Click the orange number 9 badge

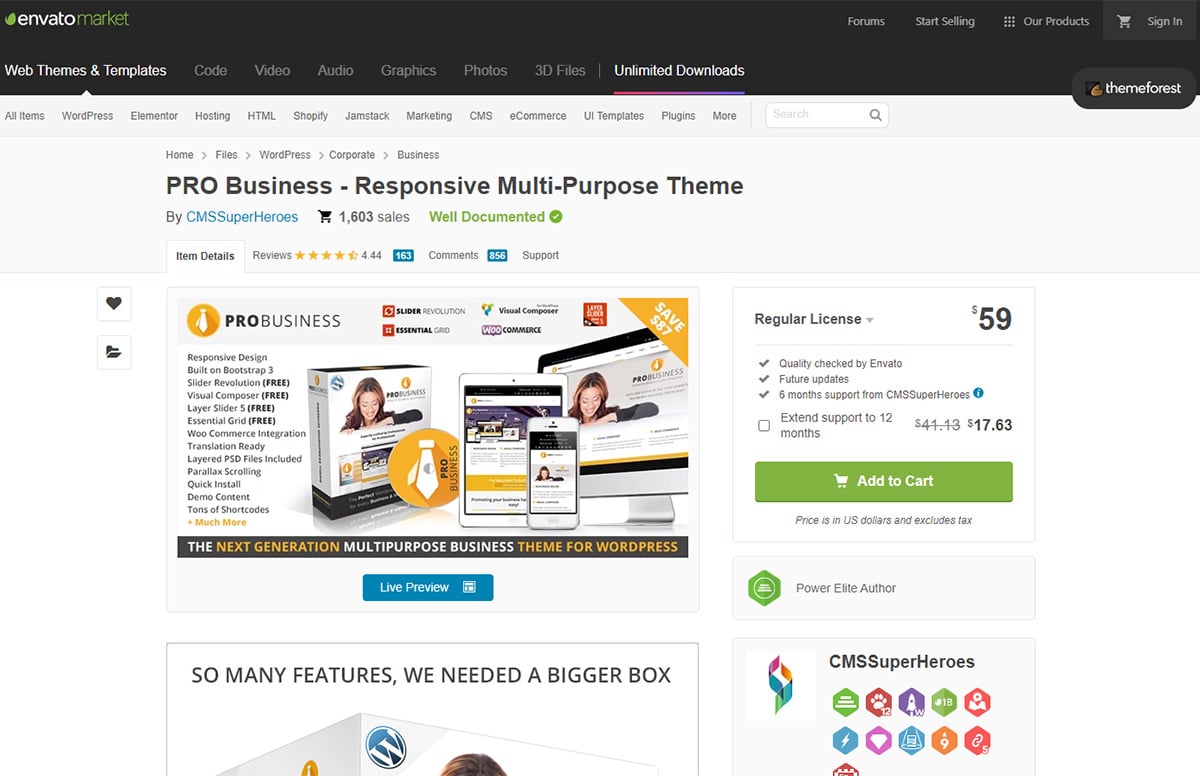point(945,741)
